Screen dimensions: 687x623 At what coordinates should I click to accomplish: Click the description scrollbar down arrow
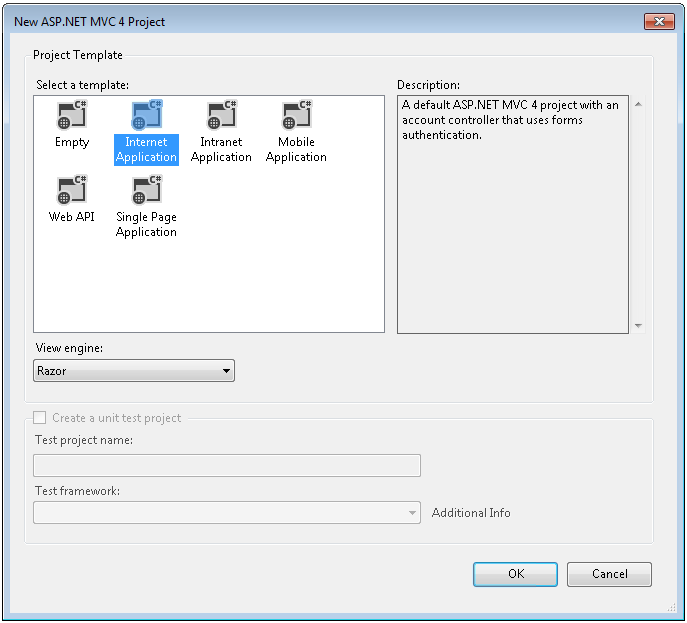point(638,326)
